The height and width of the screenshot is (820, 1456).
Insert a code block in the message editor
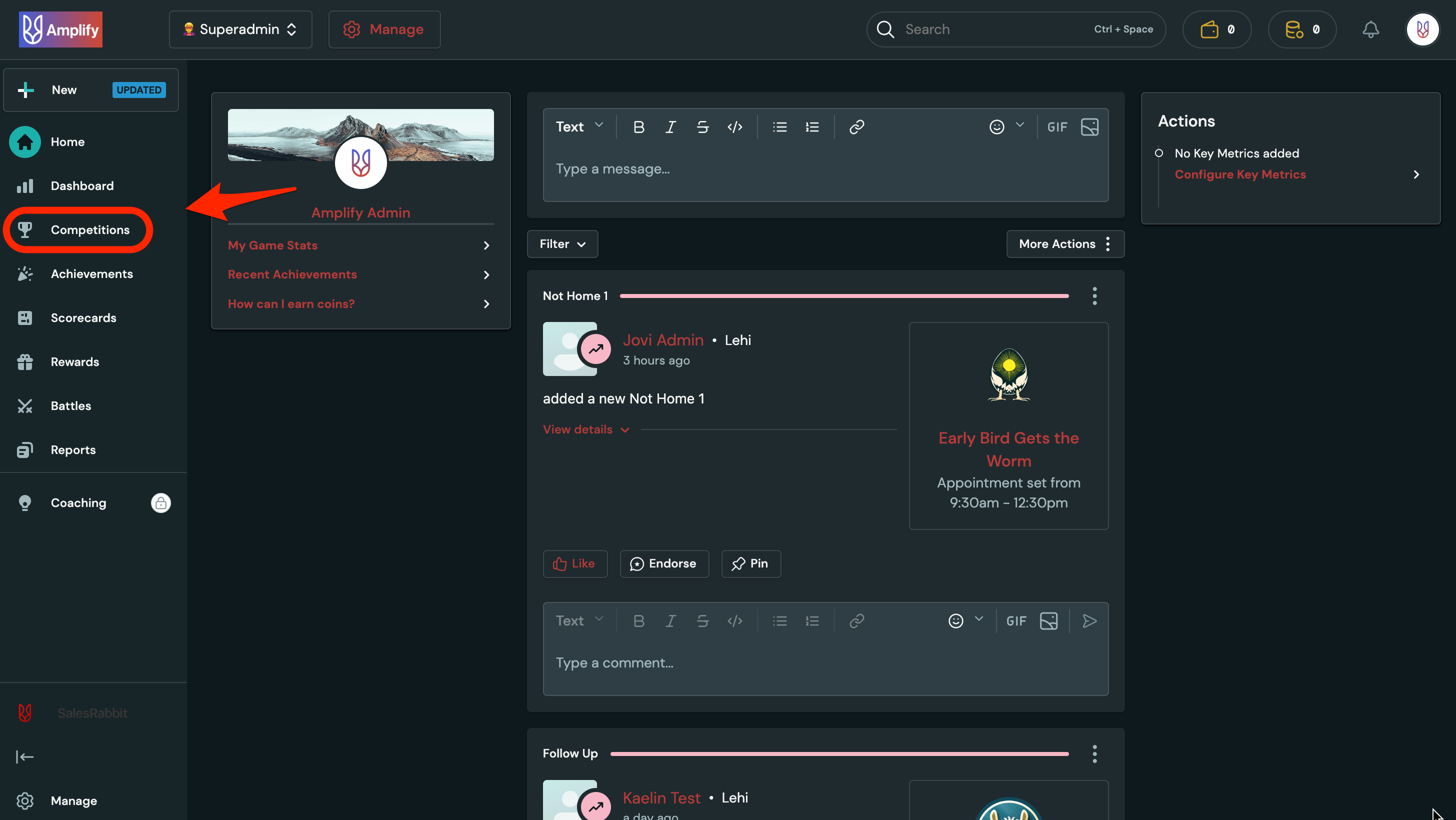pos(735,126)
